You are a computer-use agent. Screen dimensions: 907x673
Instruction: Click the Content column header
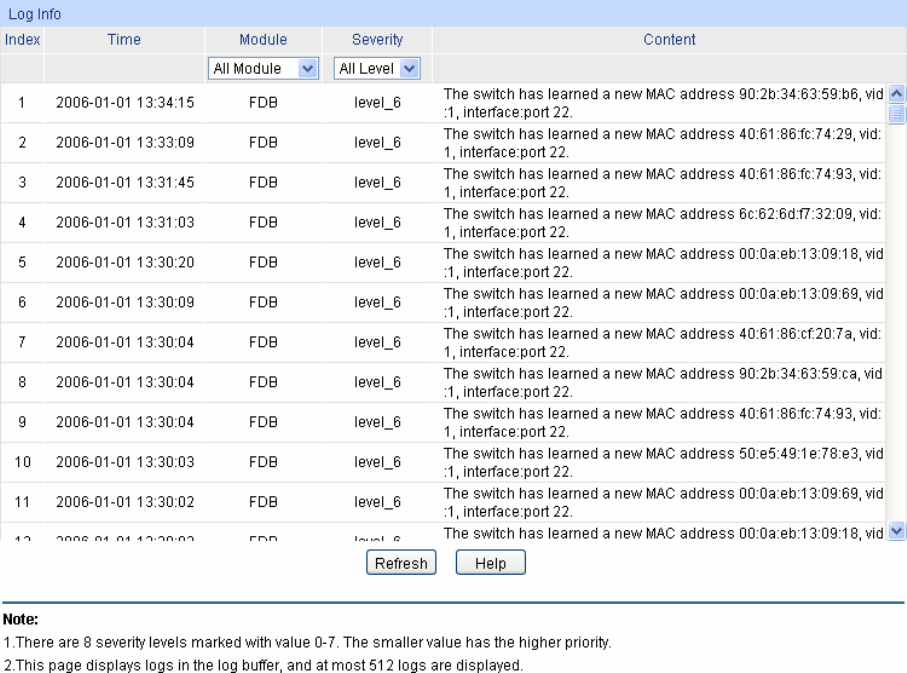(x=669, y=40)
